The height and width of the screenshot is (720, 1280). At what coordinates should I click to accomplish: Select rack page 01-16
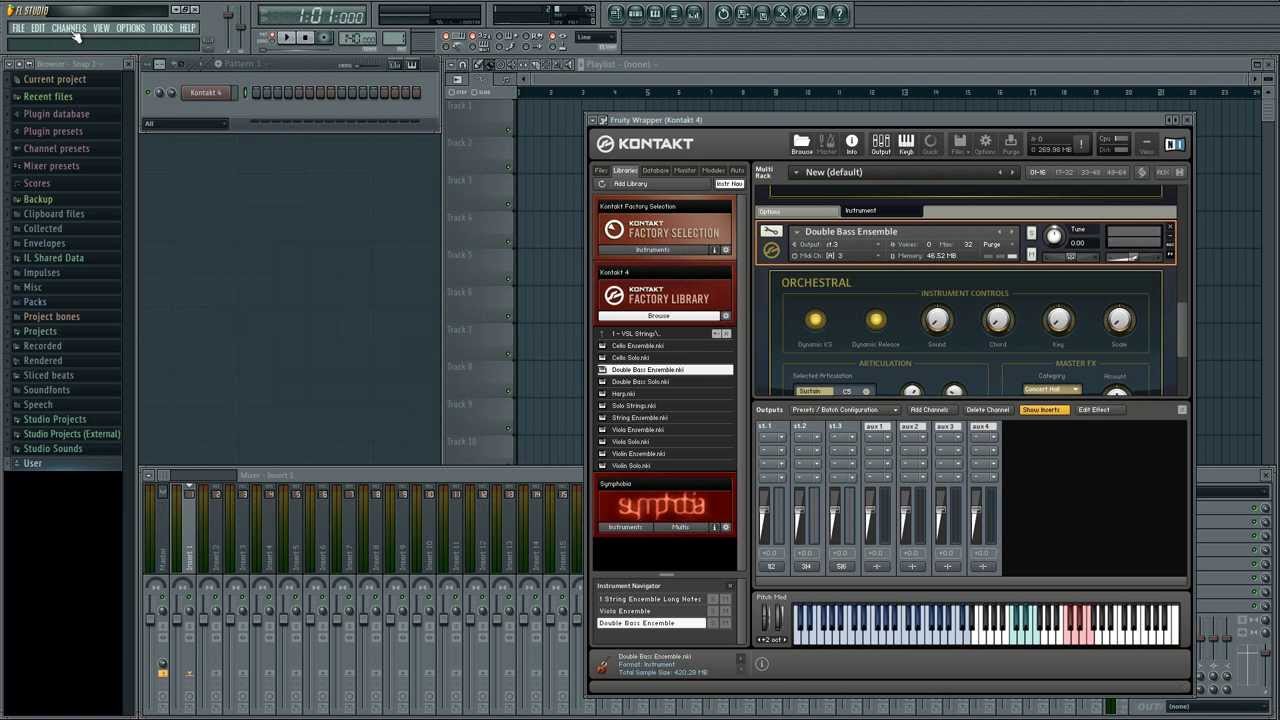[1037, 172]
